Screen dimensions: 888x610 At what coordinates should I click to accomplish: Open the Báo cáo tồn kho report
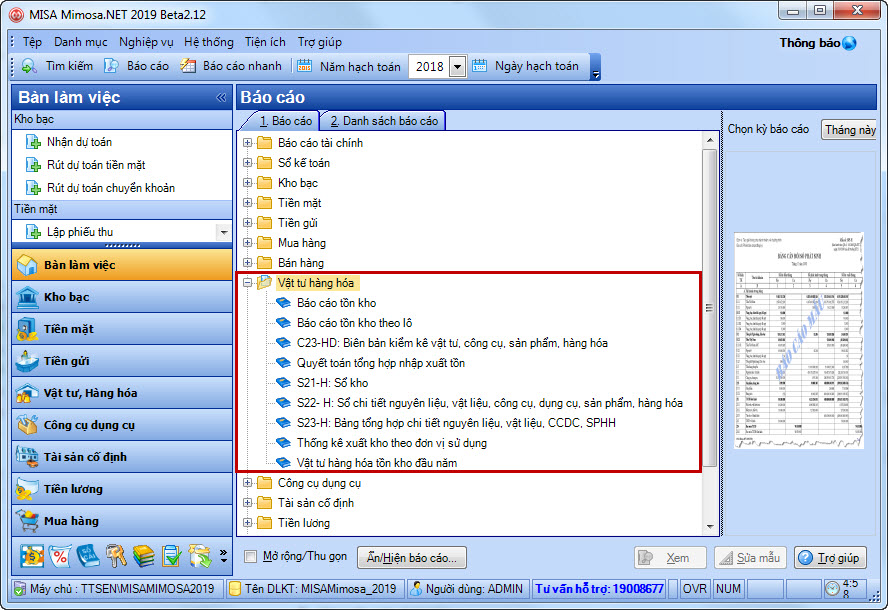point(336,303)
